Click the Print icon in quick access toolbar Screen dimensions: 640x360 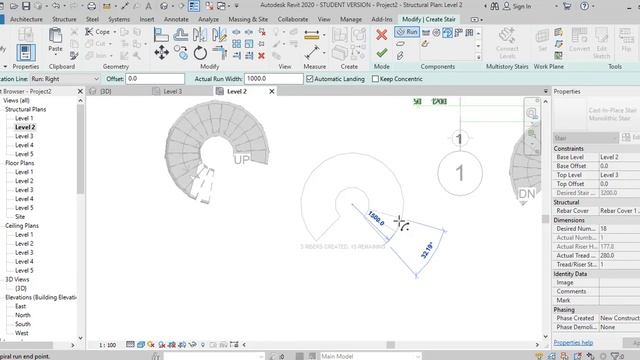tap(92, 6)
